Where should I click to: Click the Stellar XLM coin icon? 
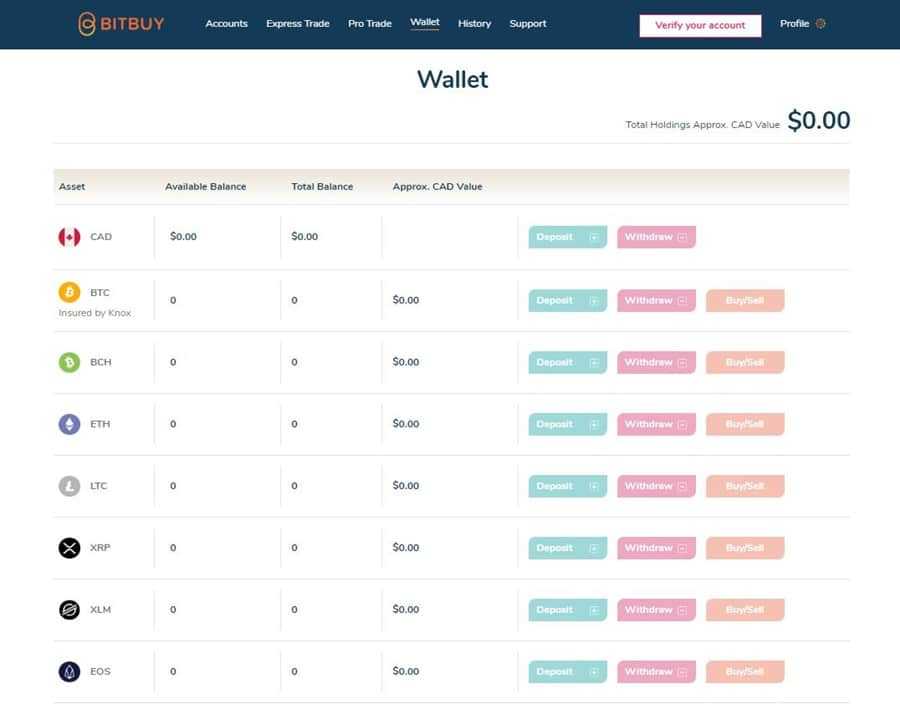point(68,609)
